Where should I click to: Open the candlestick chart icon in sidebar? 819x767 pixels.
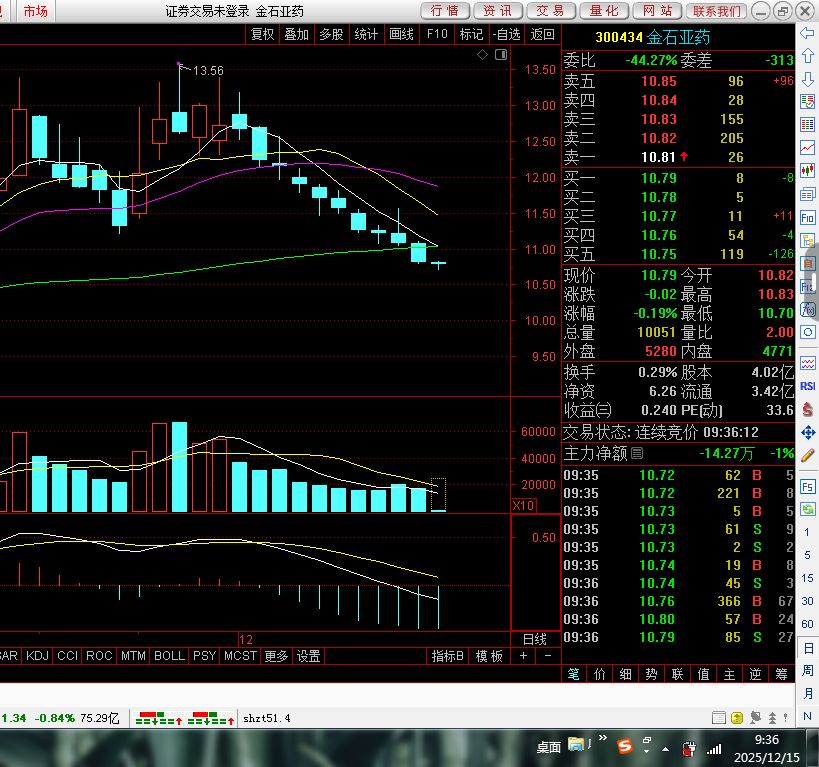(807, 170)
